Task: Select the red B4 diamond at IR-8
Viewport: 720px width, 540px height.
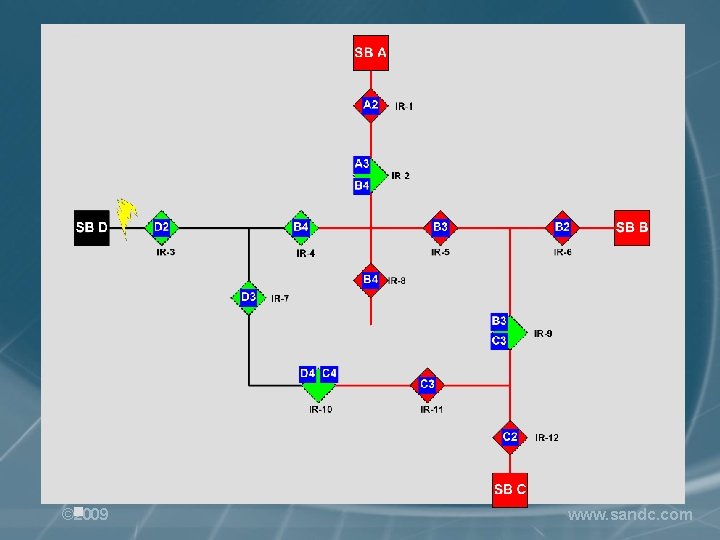Action: point(371,280)
